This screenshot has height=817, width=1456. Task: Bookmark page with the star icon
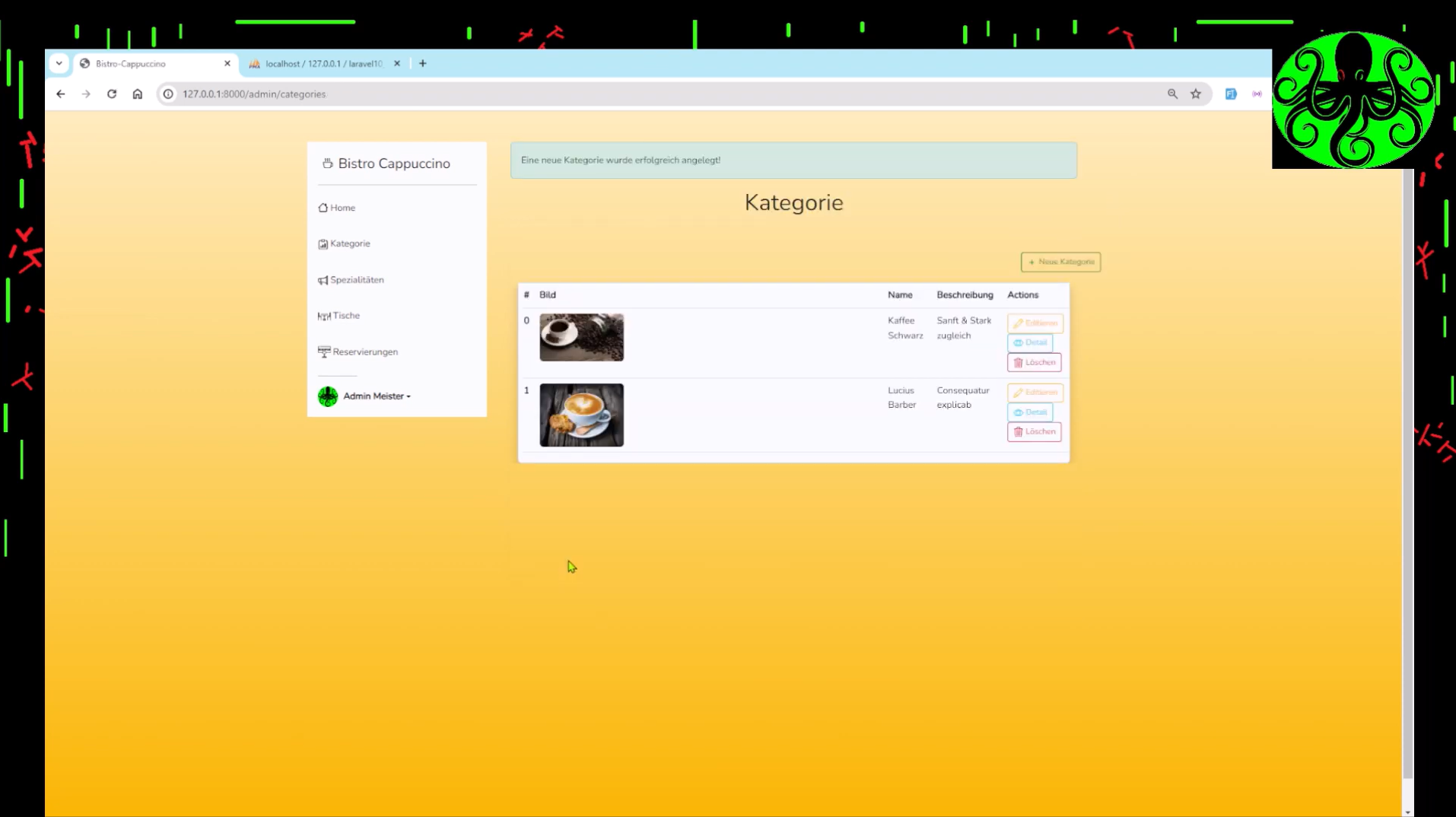point(1196,94)
